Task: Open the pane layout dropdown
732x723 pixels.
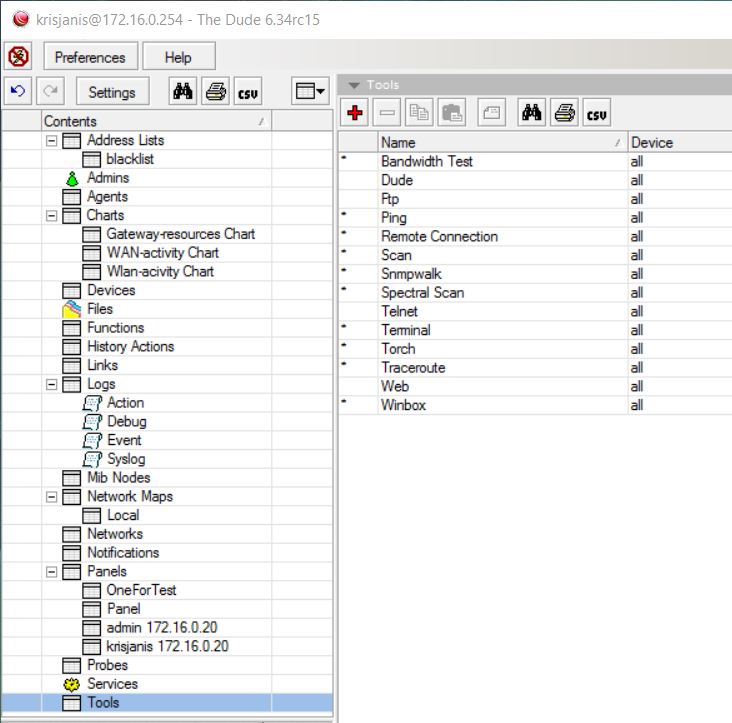Action: (310, 91)
